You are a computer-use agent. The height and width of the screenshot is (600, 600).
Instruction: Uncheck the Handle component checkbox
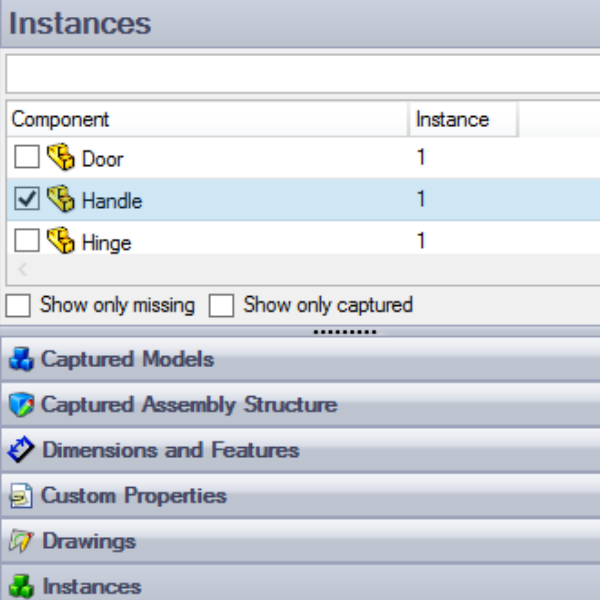click(27, 198)
